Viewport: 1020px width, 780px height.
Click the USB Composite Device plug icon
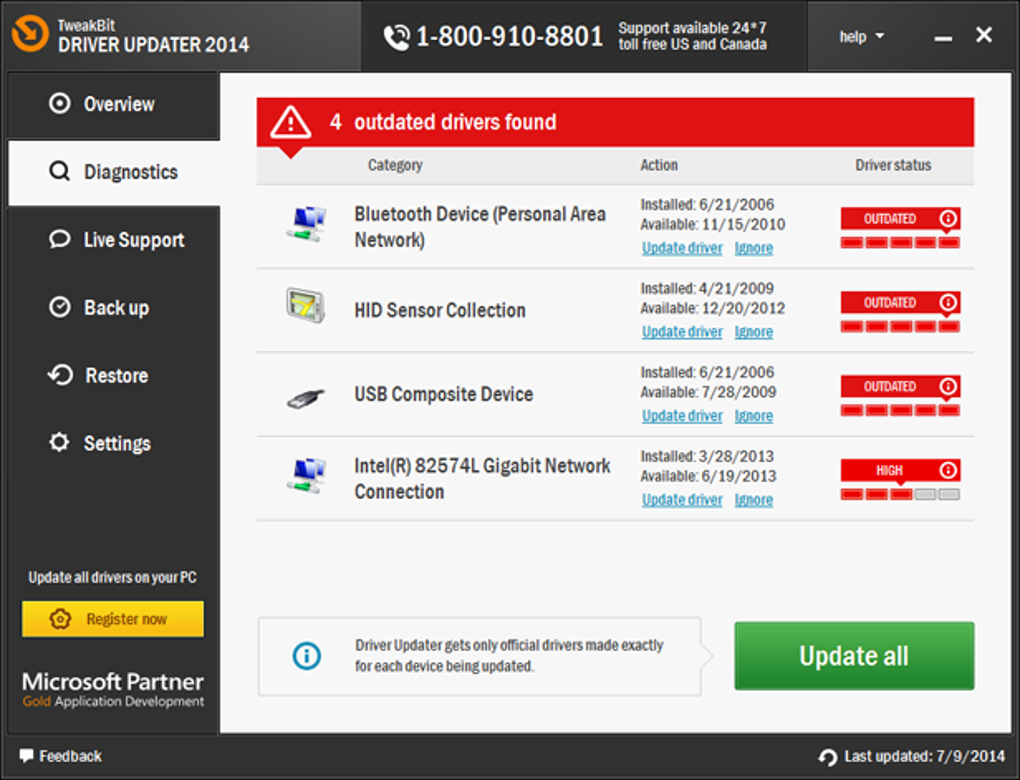click(306, 397)
